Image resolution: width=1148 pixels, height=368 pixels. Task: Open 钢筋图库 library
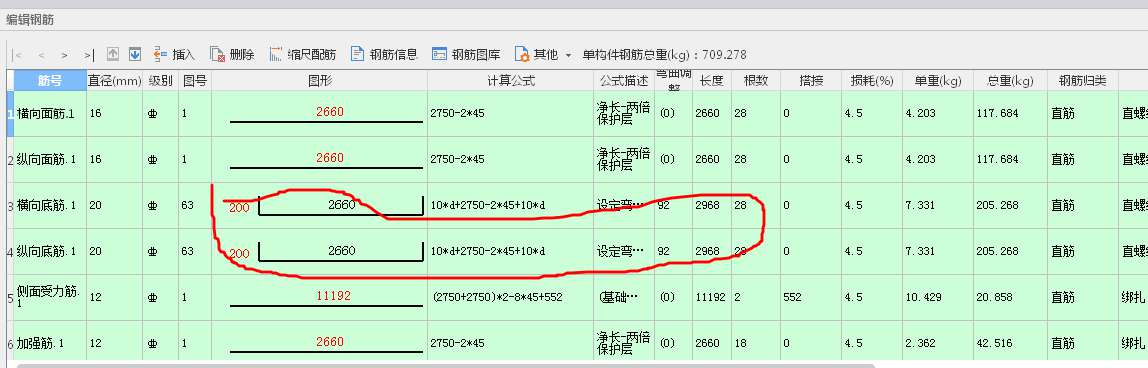click(x=466, y=54)
